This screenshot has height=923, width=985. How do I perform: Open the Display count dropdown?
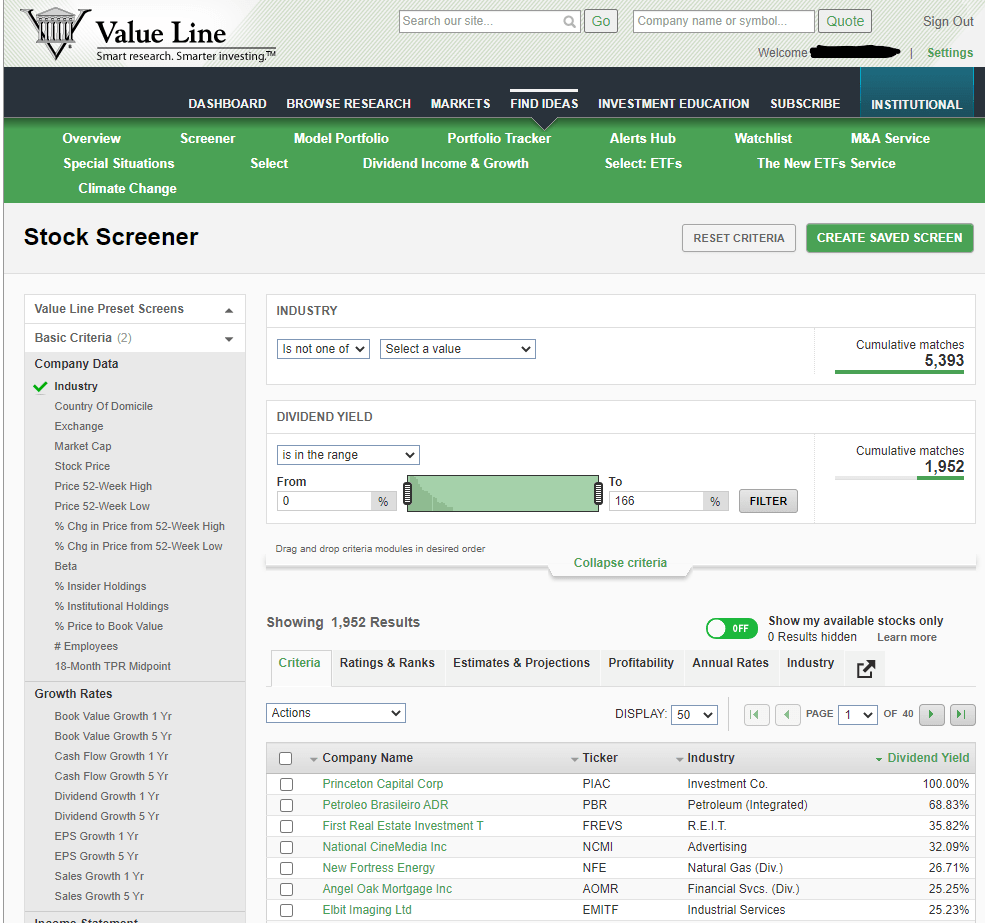(695, 714)
